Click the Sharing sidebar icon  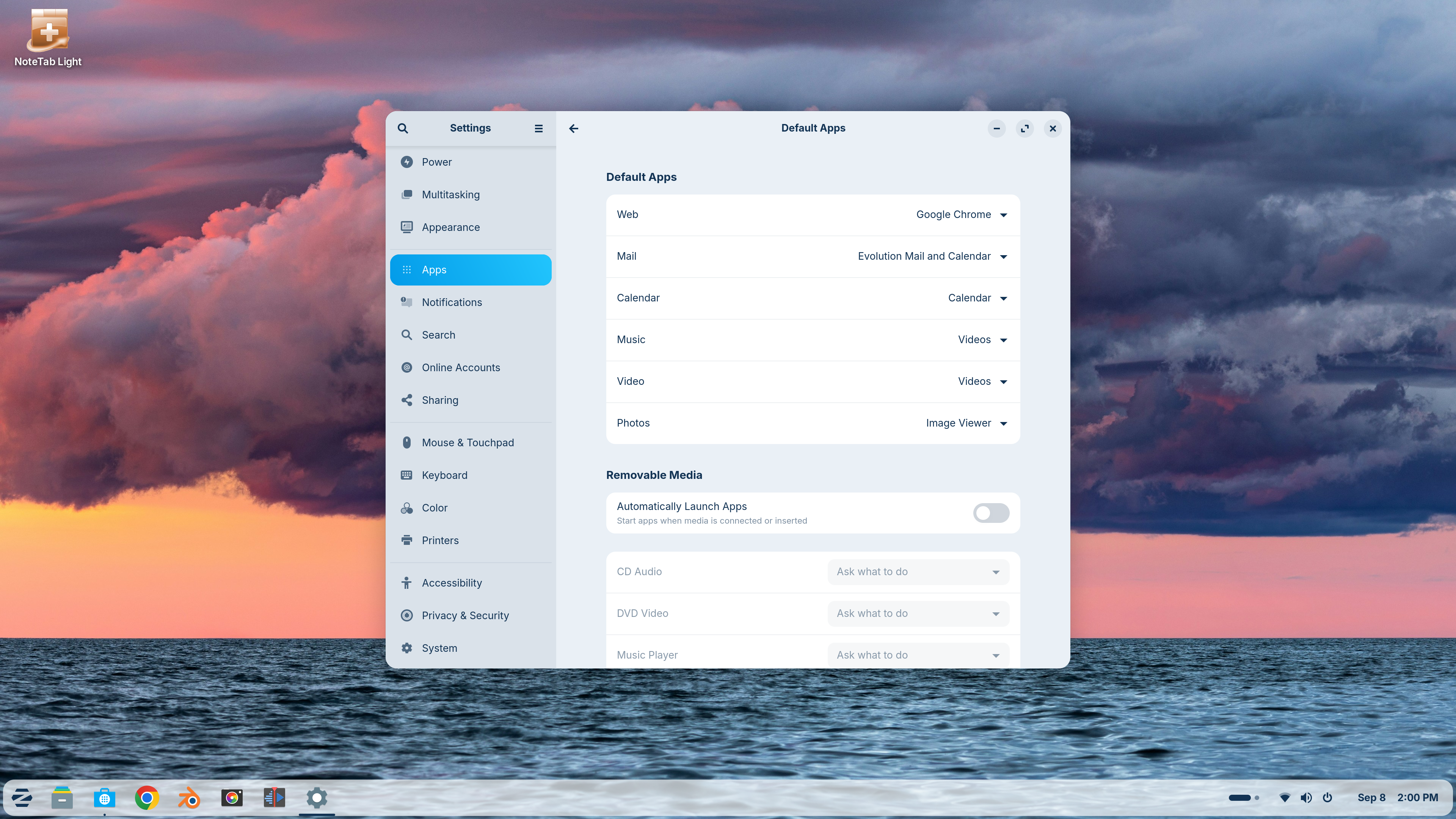pyautogui.click(x=406, y=400)
